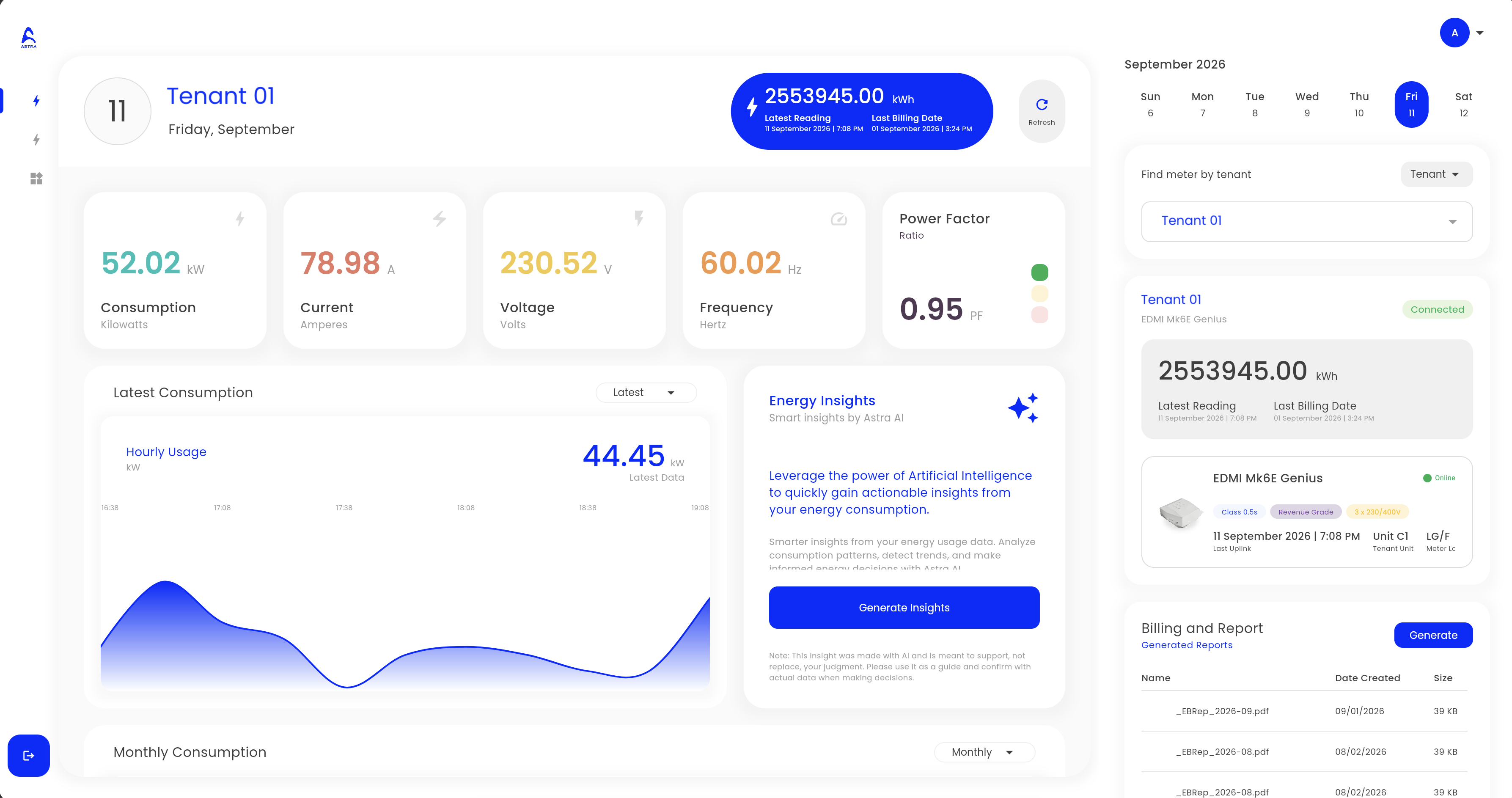
Task: Open the Monthly consumption range dropdown
Action: point(984,752)
